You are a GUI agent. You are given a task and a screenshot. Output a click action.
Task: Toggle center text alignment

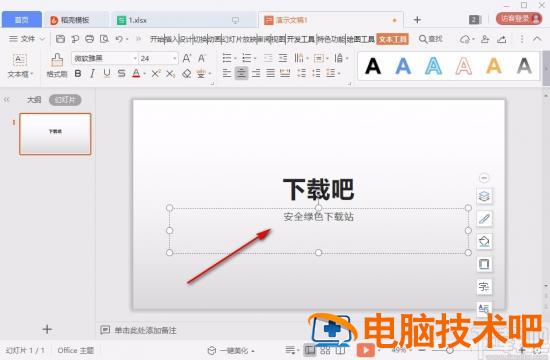tap(241, 73)
